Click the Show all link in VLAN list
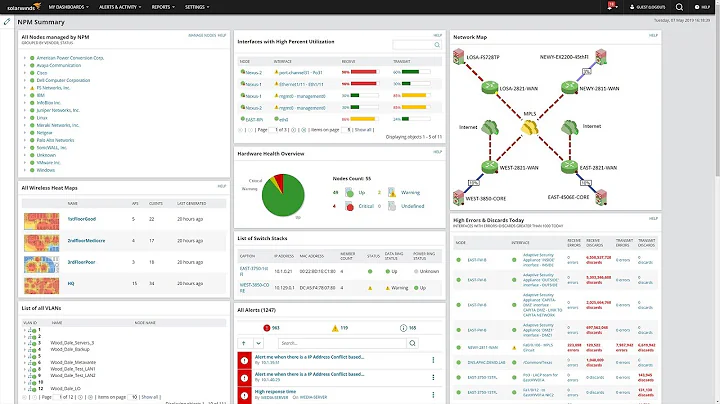The width and height of the screenshot is (720, 404). [x=150, y=397]
